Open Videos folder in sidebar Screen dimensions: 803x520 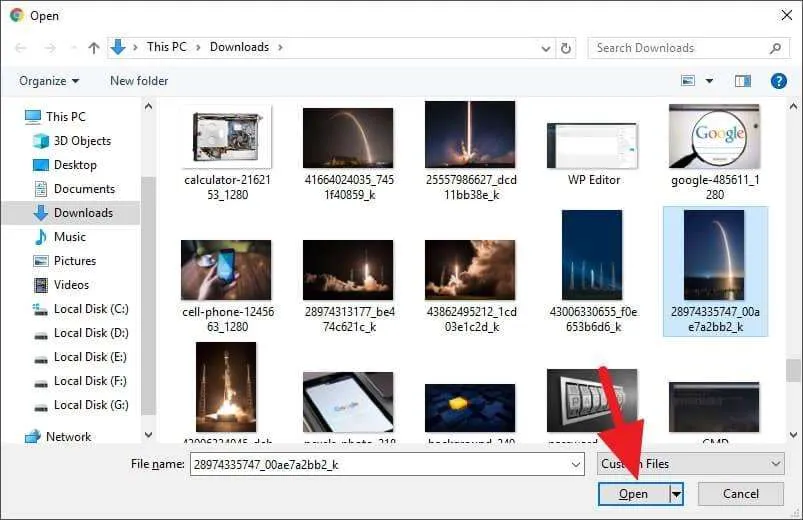click(61, 285)
